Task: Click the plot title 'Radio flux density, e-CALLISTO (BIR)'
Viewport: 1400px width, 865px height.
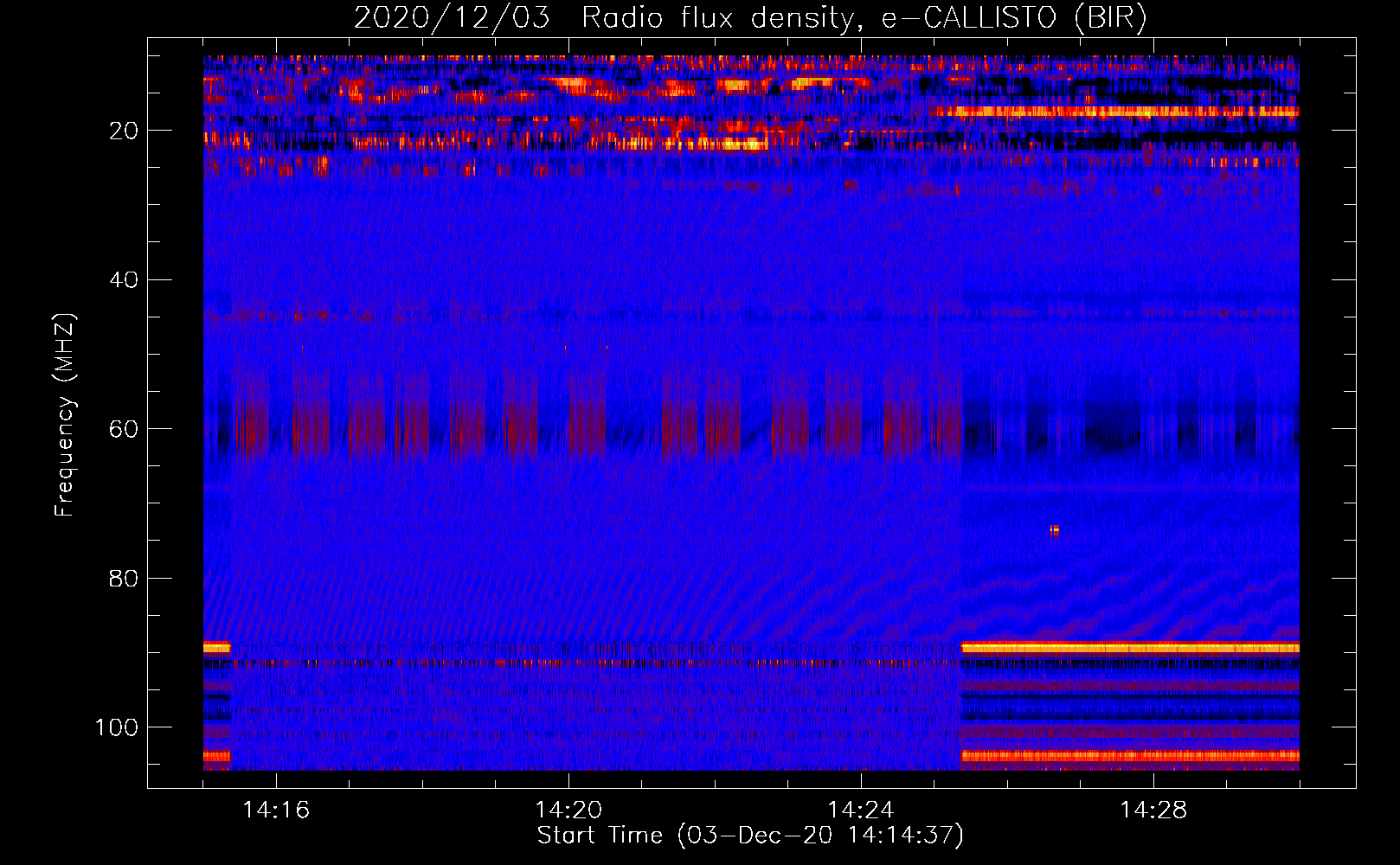Action: 864,18
